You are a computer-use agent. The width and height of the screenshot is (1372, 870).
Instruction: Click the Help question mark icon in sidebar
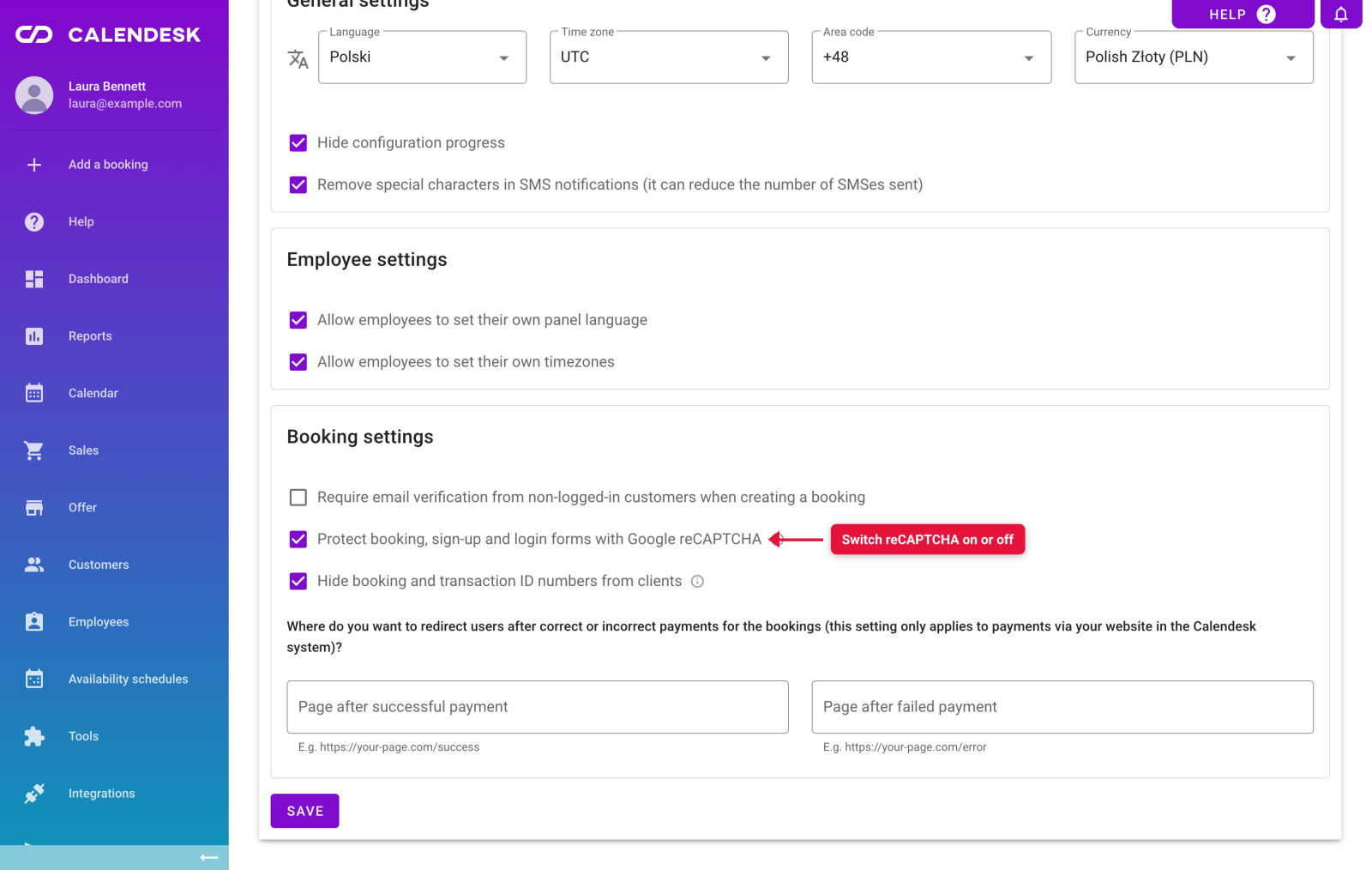point(34,222)
